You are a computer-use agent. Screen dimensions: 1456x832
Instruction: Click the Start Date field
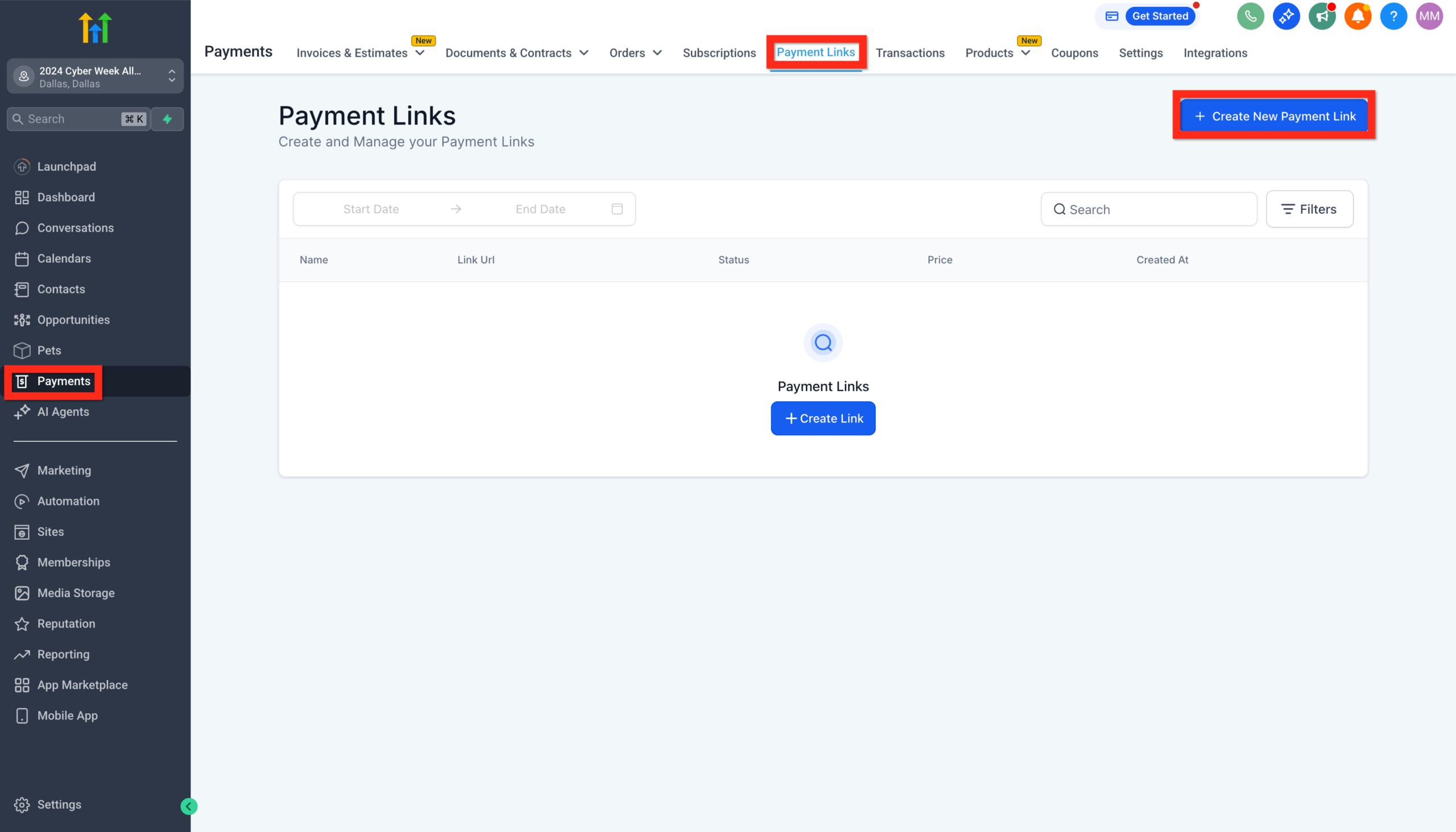tap(371, 209)
